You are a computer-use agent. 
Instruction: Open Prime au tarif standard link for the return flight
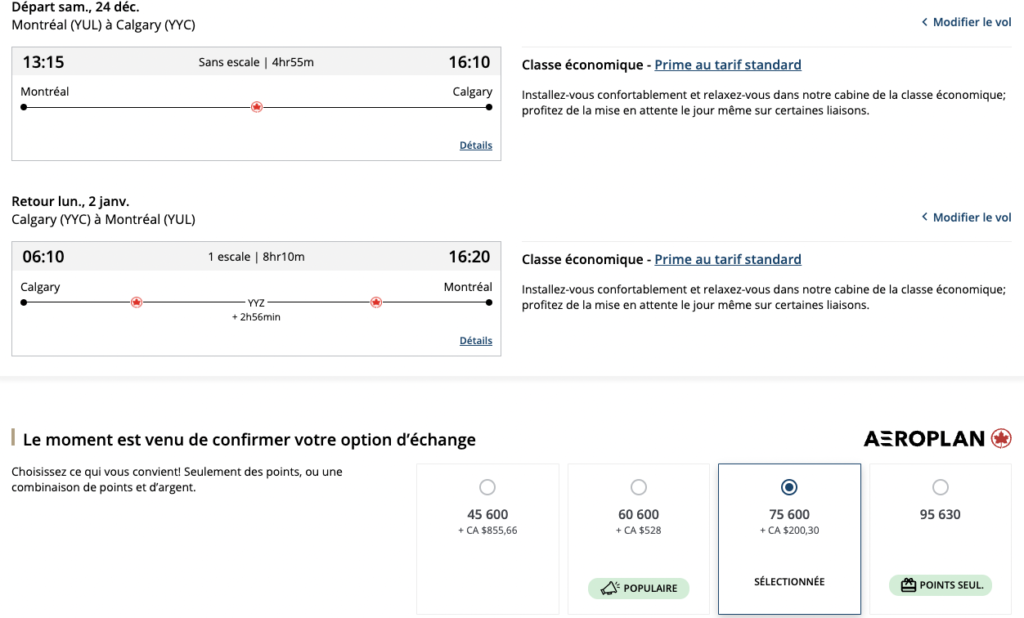pos(727,259)
